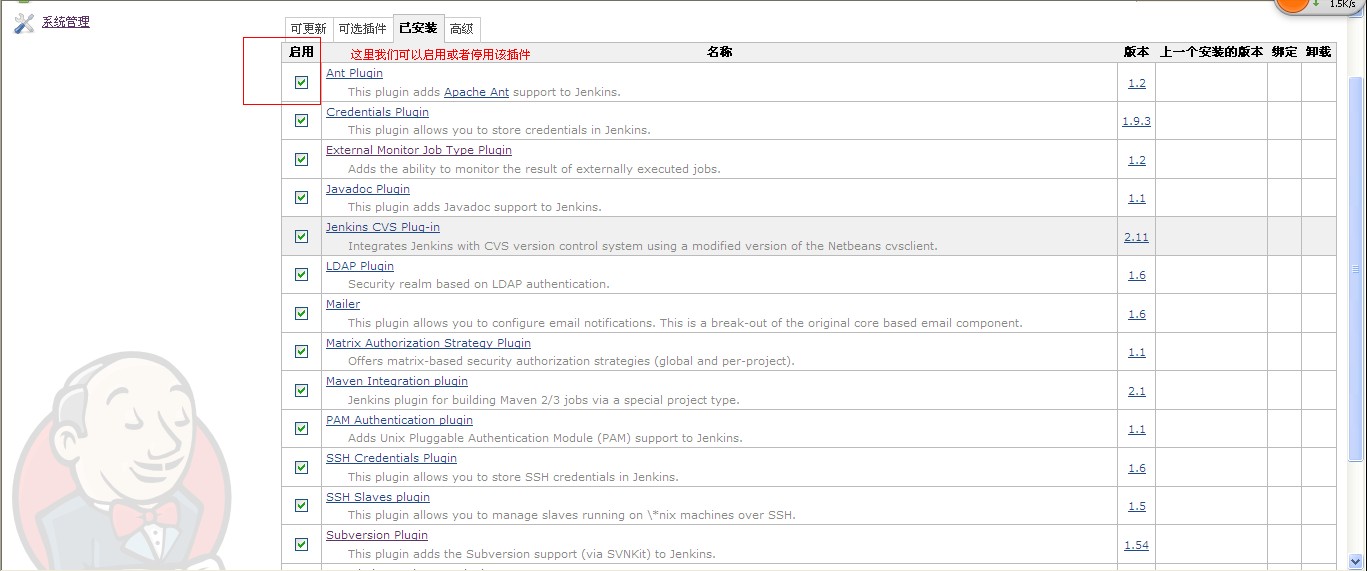Click Credentials Plugin version 1.9.3 link

pyautogui.click(x=1137, y=121)
